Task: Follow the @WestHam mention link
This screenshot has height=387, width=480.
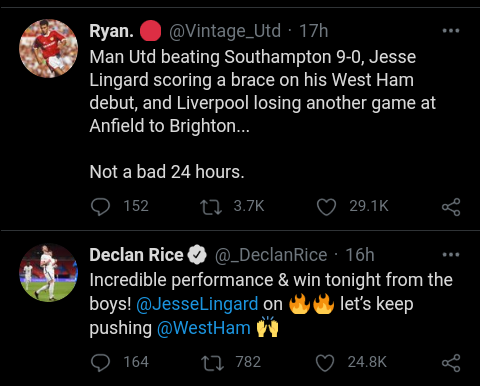Action: [x=204, y=328]
